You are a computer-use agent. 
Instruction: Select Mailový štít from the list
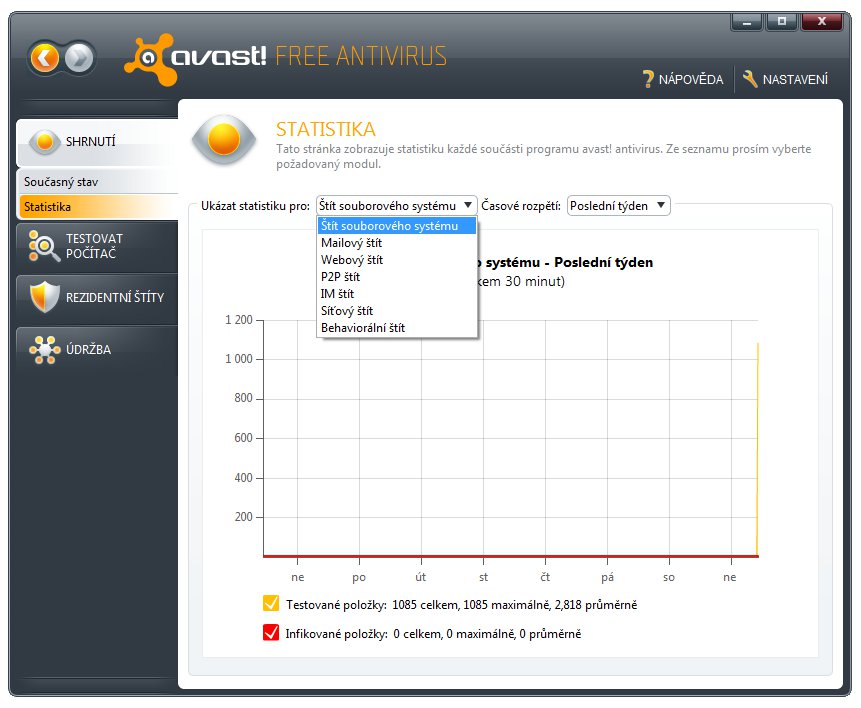[x=396, y=243]
